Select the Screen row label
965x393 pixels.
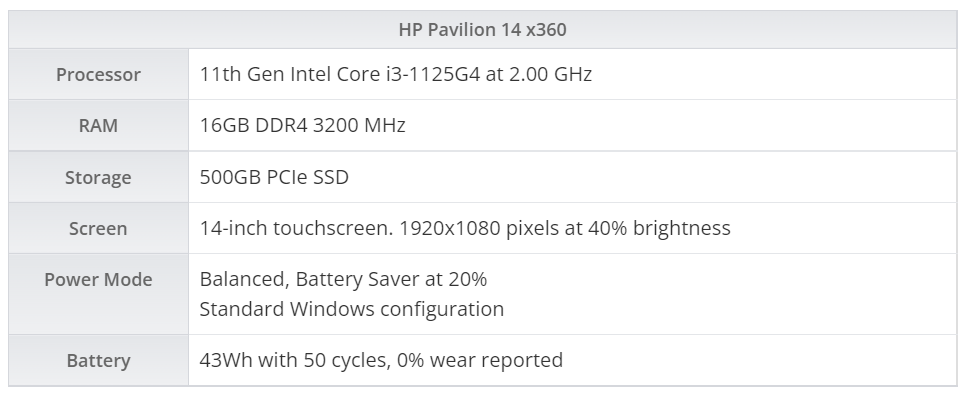98,228
